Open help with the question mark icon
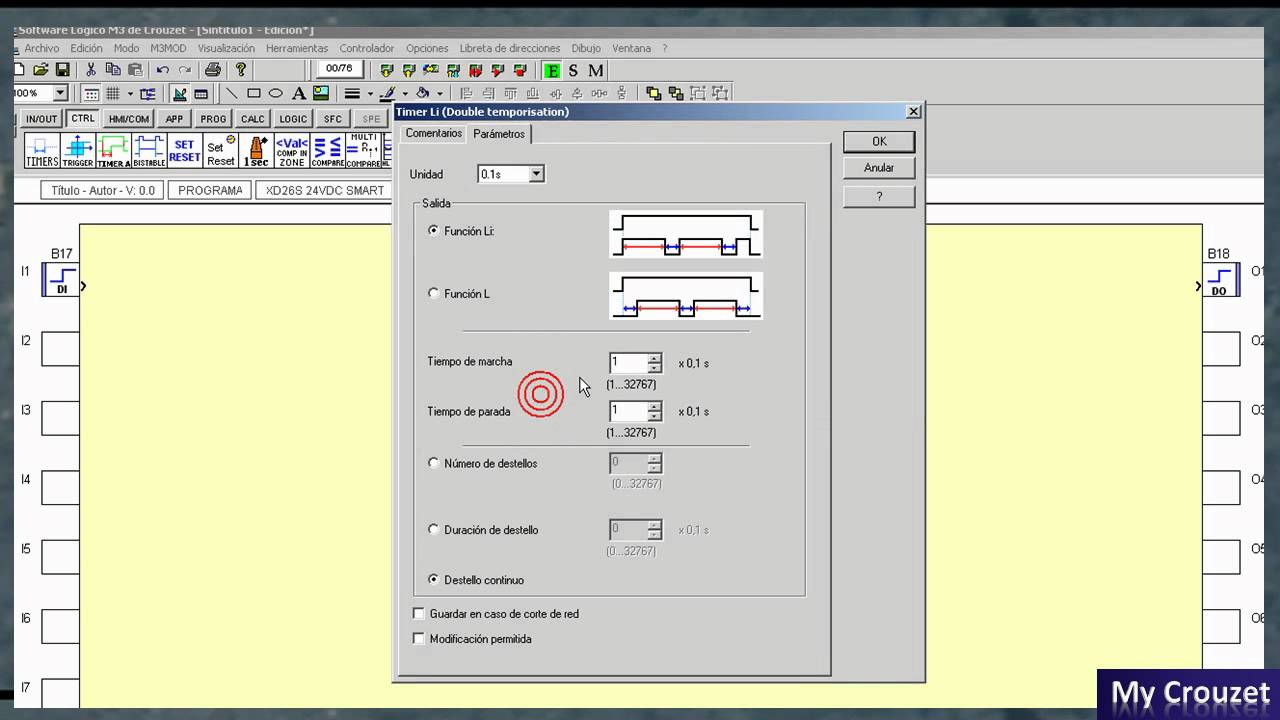This screenshot has height=720, width=1280. pyautogui.click(x=240, y=70)
